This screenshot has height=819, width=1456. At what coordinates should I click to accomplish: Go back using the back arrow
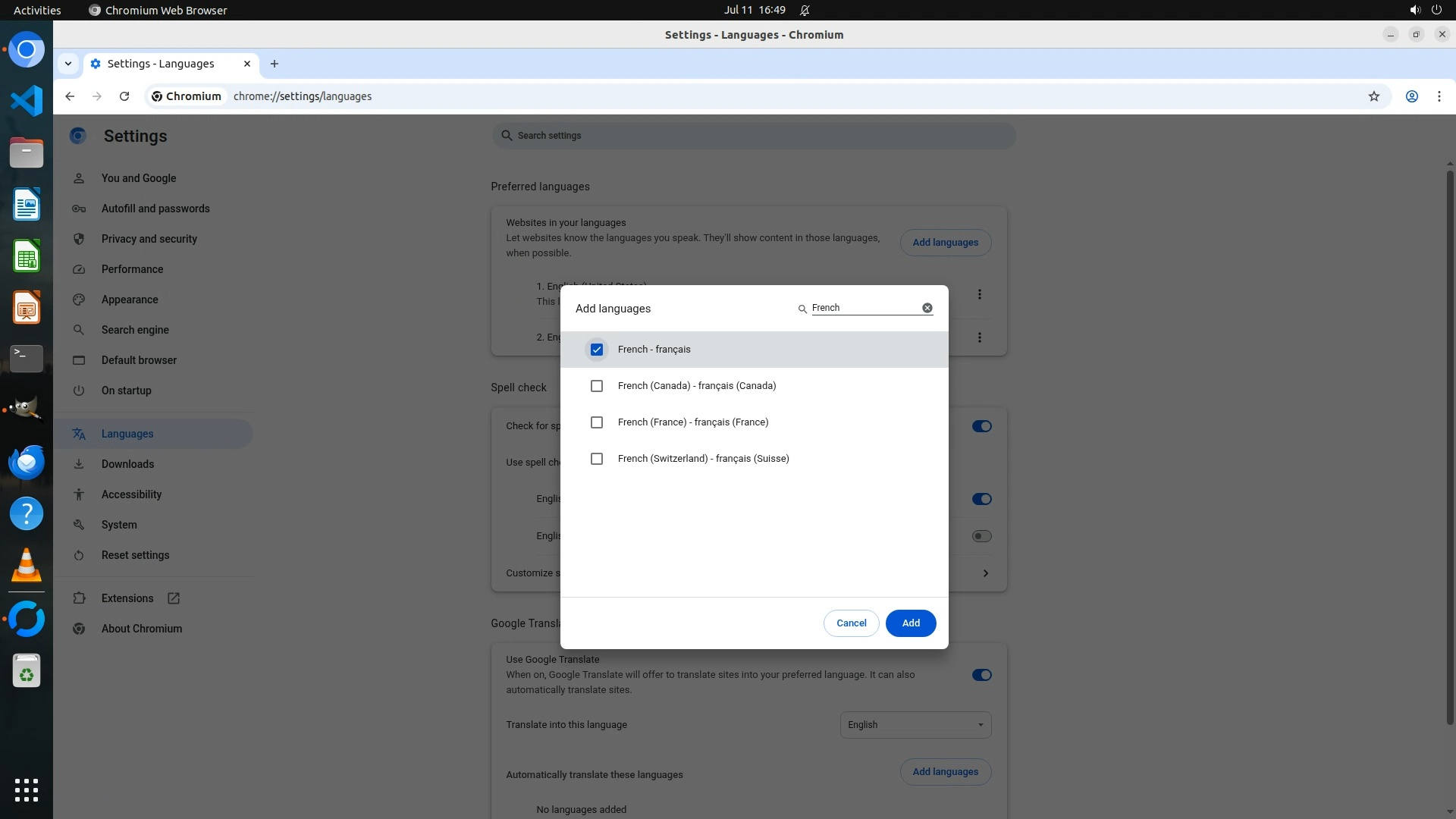[x=70, y=96]
